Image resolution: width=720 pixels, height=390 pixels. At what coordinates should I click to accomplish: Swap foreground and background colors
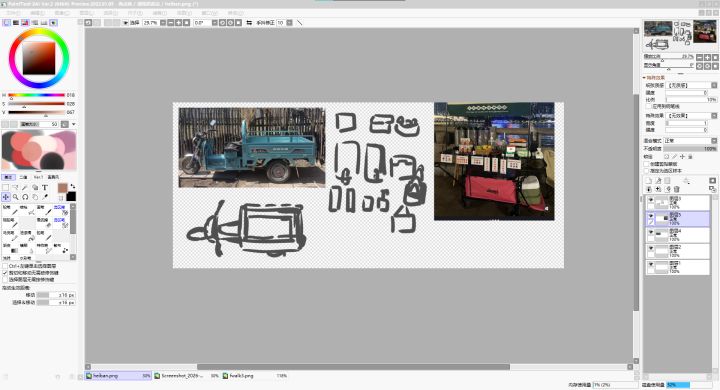click(x=72, y=187)
